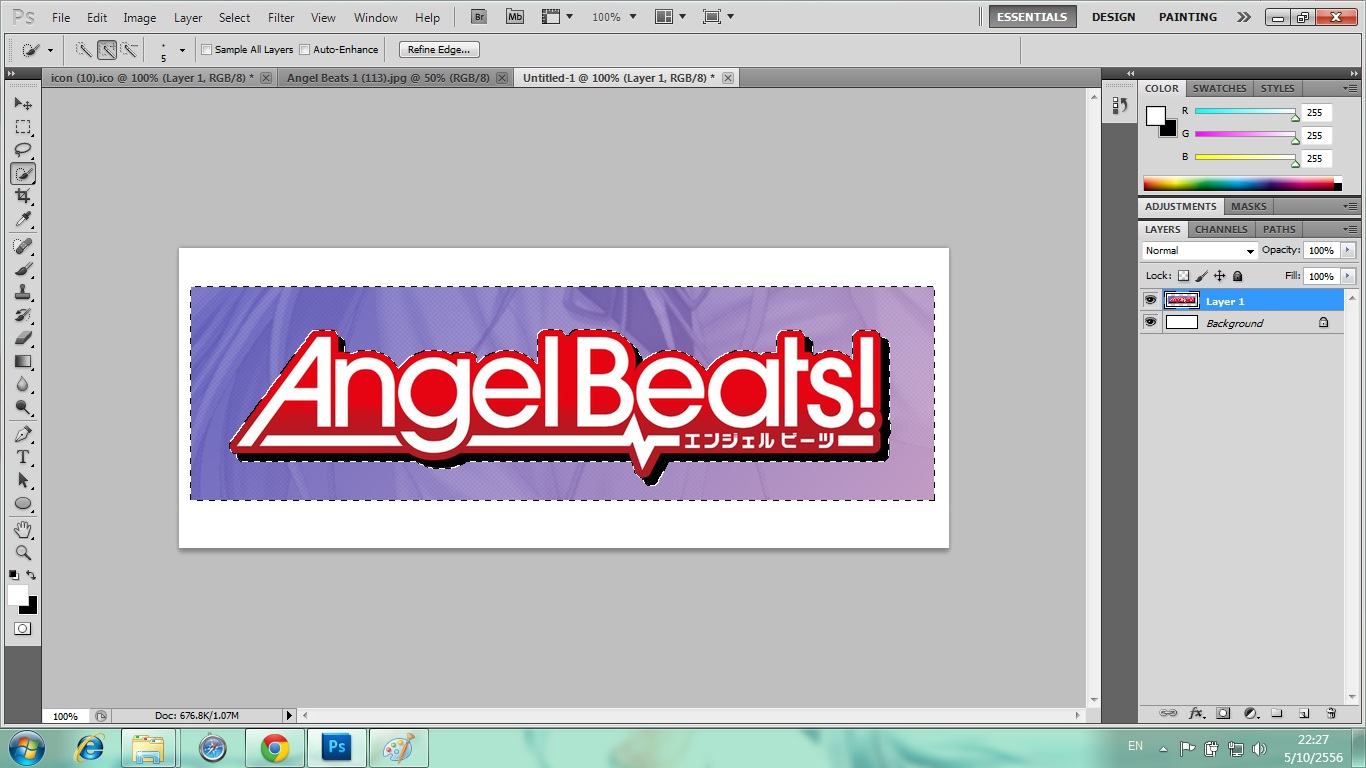
Task: Select the Spot Healing Brush tool
Action: point(23,246)
